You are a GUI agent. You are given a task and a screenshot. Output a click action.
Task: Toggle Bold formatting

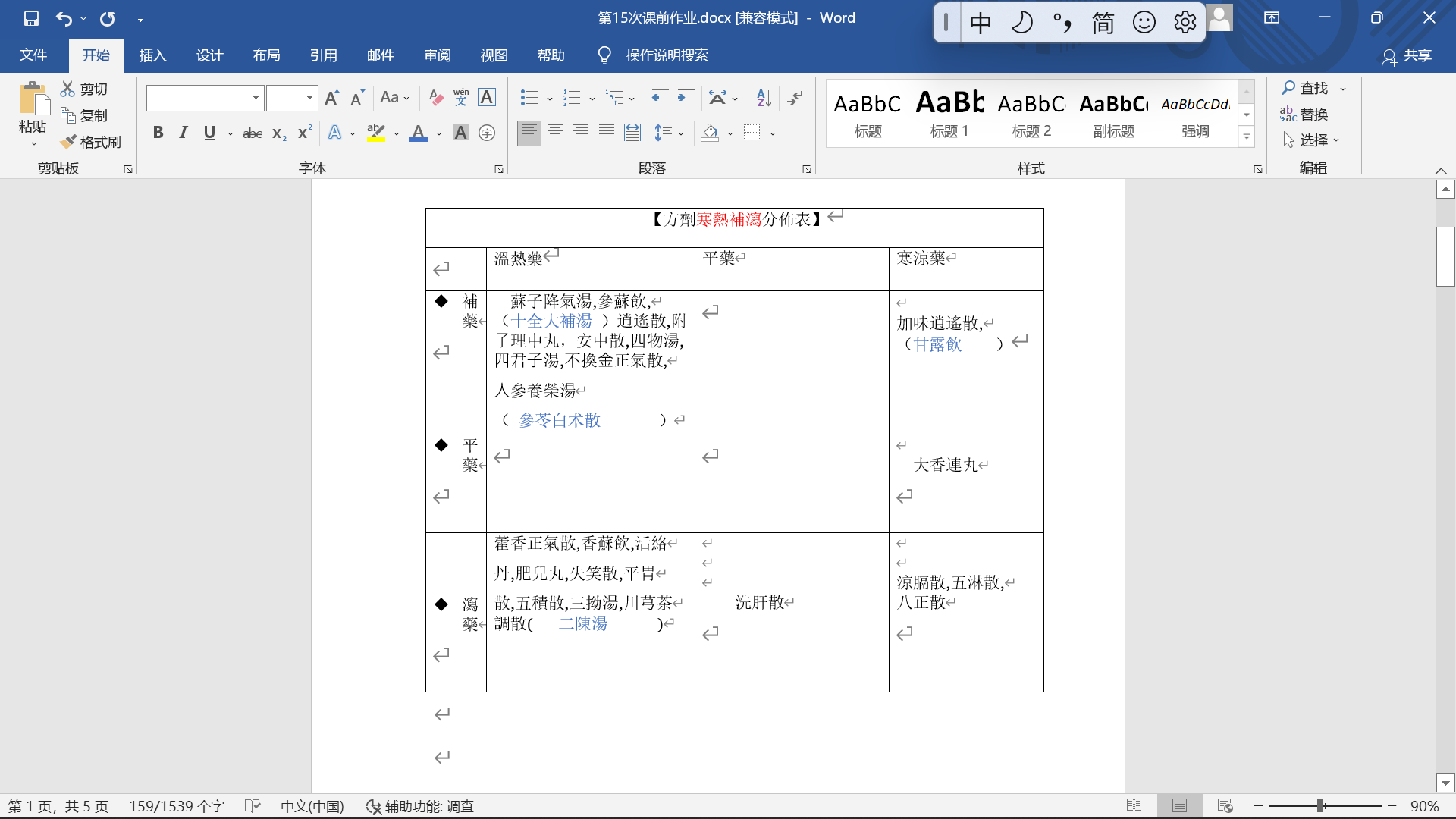(158, 133)
